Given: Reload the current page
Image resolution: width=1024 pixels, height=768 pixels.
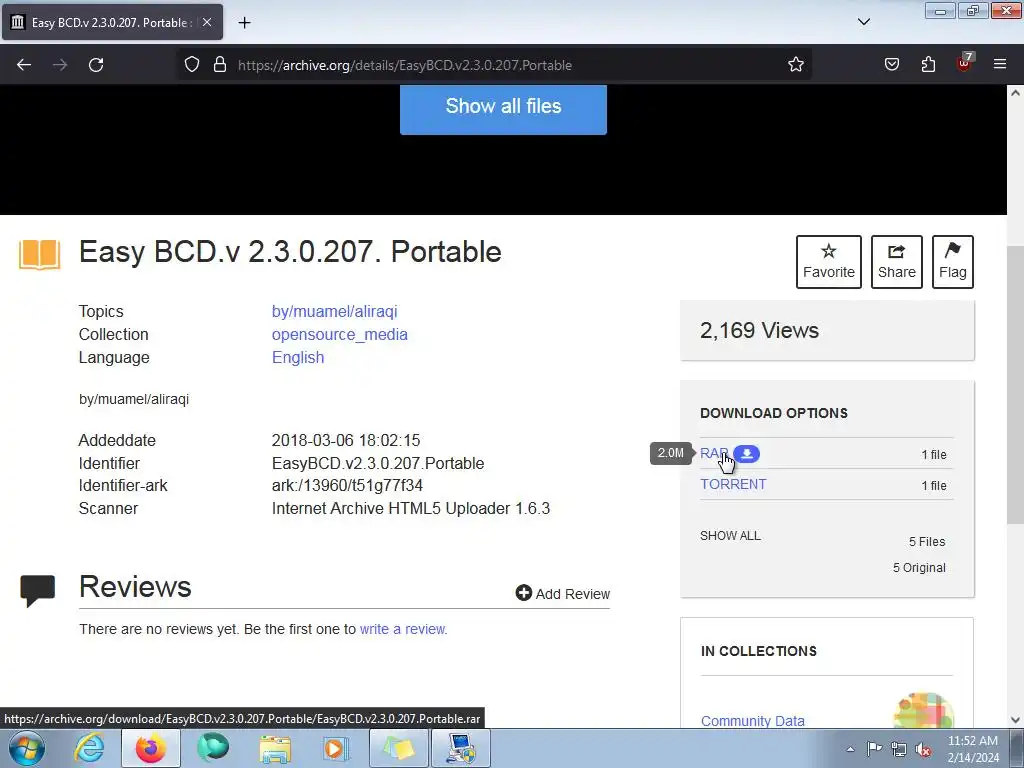Looking at the screenshot, I should (x=96, y=65).
